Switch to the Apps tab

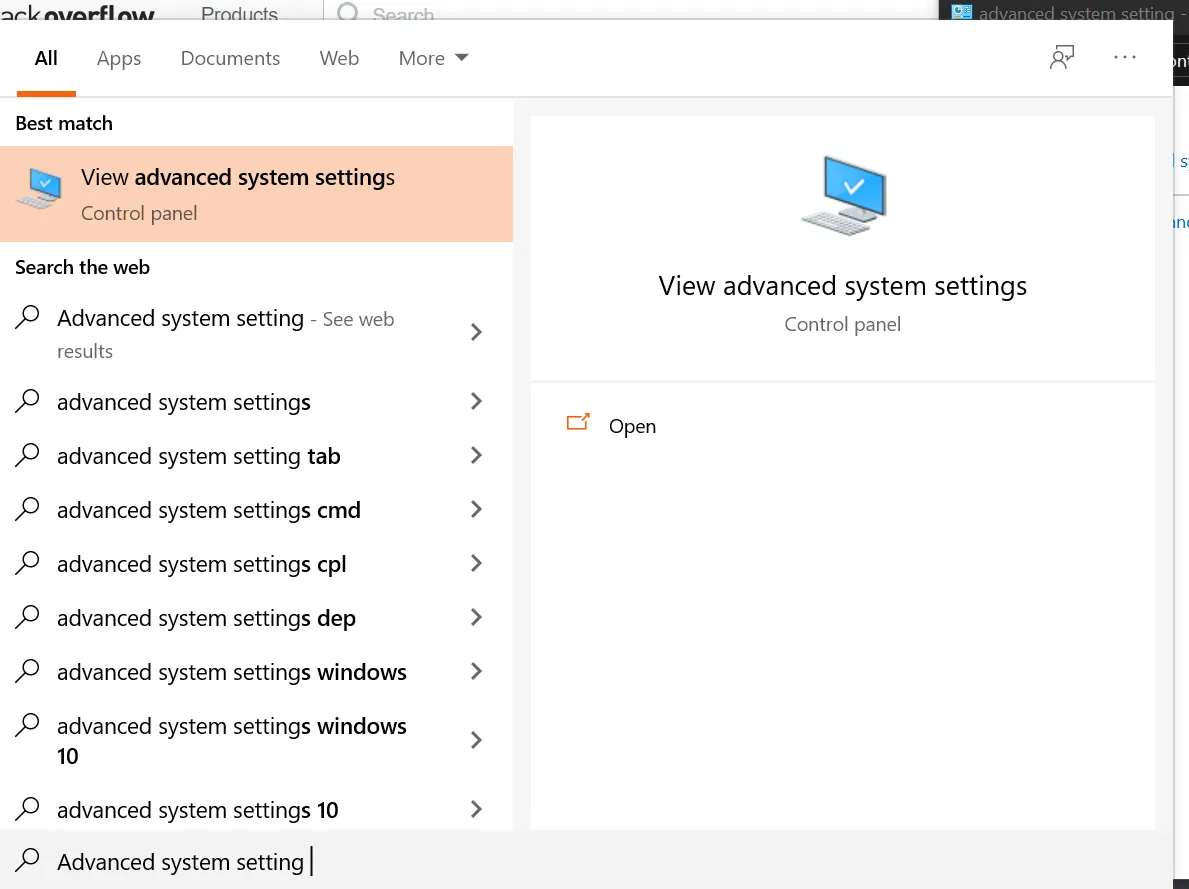coord(119,58)
